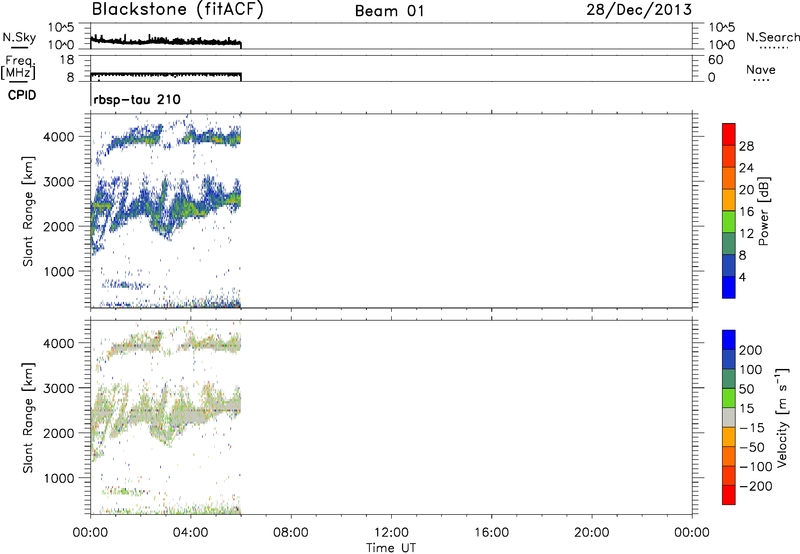Click the date 28/Dec/2013

tap(639, 10)
